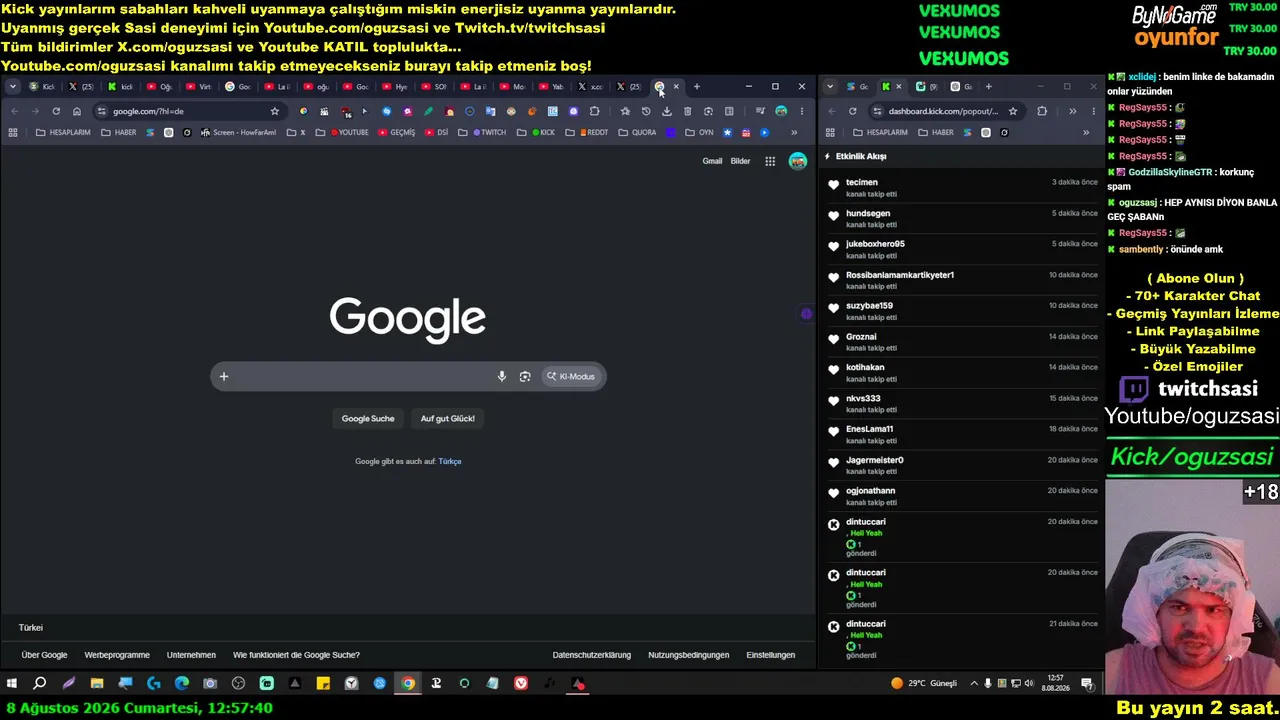Viewport: 1280px width, 720px height.
Task: Open the tab search arrow in the Kick window
Action: point(830,87)
